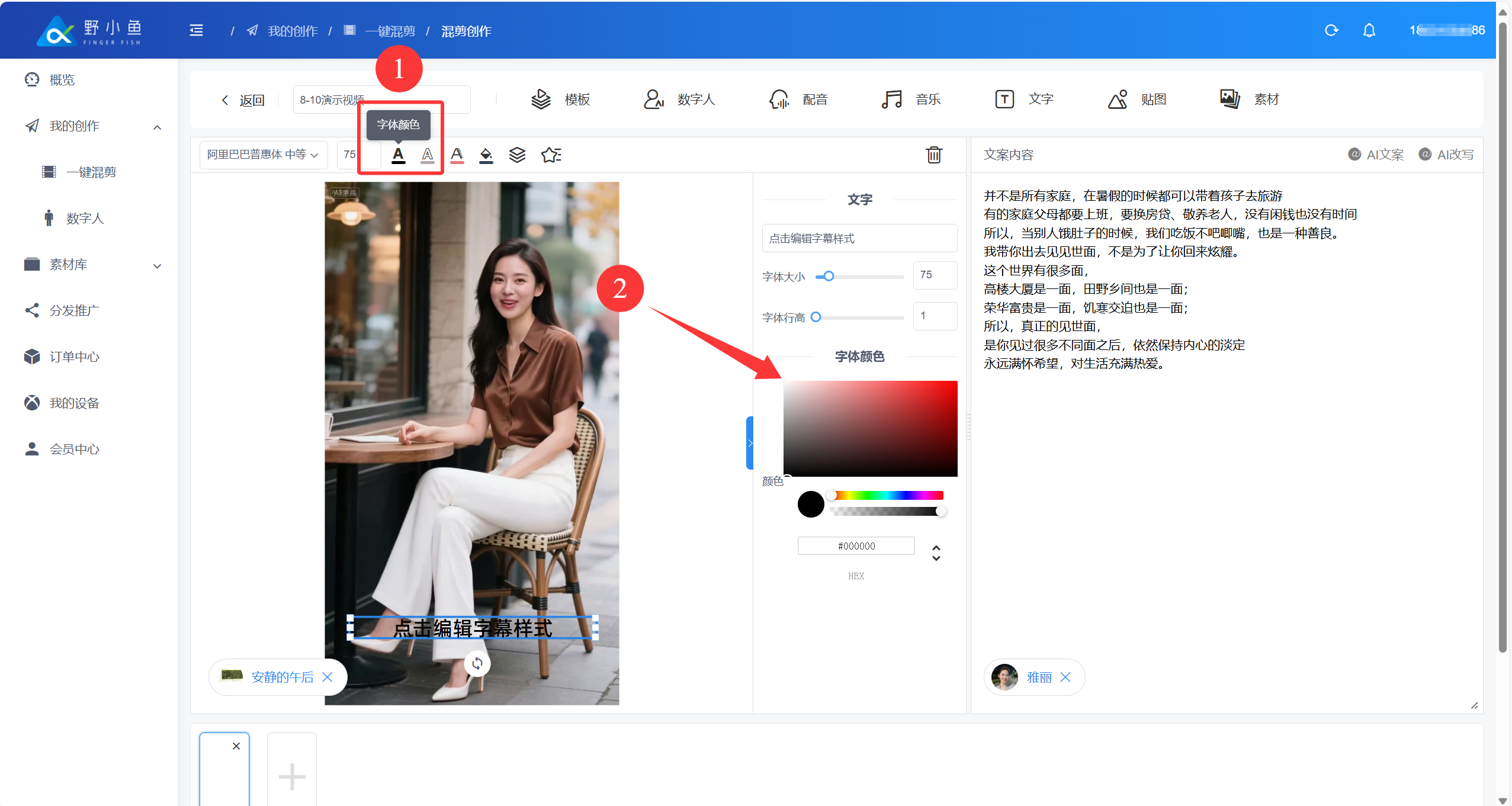Click the font color A icon
Image resolution: width=1512 pixels, height=806 pixels.
click(398, 155)
